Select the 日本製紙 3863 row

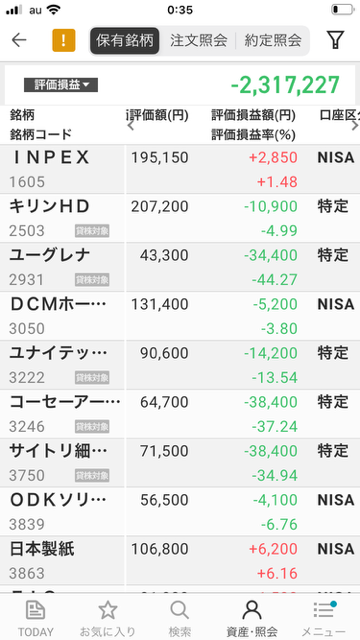180,561
